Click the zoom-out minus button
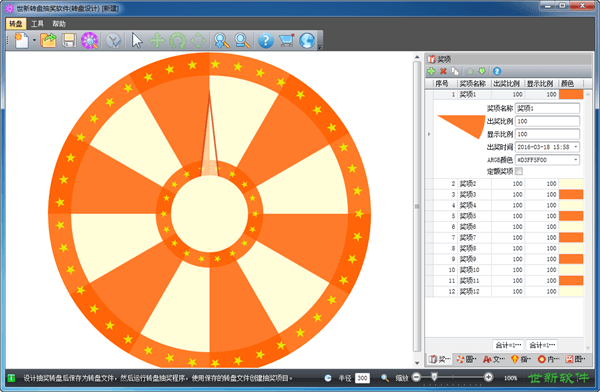600x392 pixels. pyautogui.click(x=416, y=377)
